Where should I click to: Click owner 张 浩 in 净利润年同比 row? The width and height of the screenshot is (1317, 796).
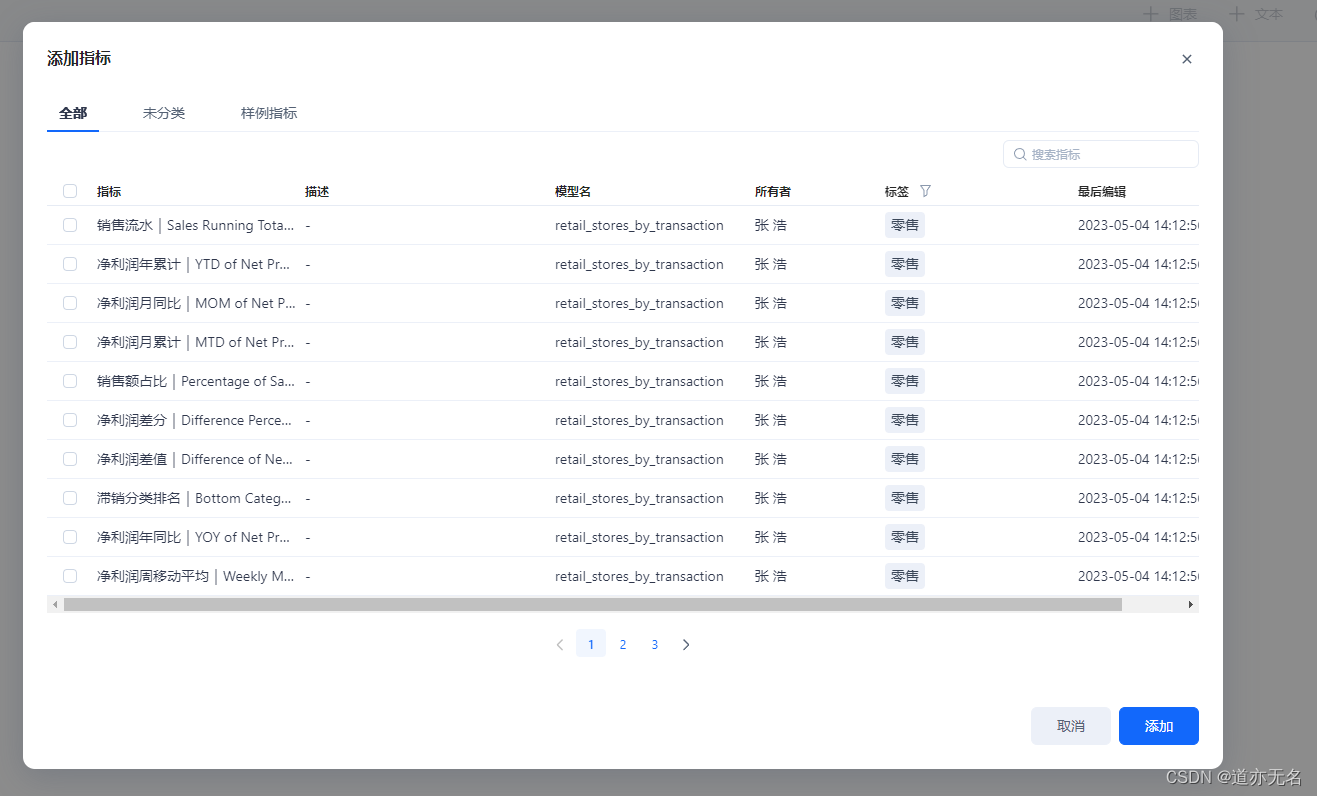pos(771,537)
